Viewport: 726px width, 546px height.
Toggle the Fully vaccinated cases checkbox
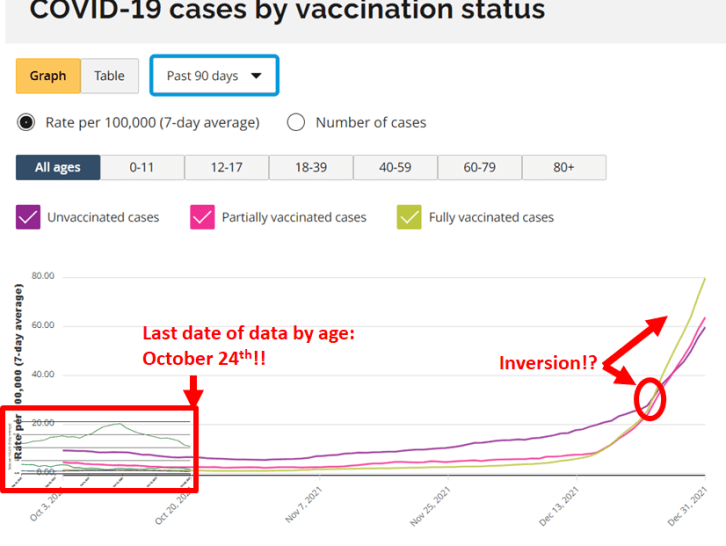[x=409, y=217]
